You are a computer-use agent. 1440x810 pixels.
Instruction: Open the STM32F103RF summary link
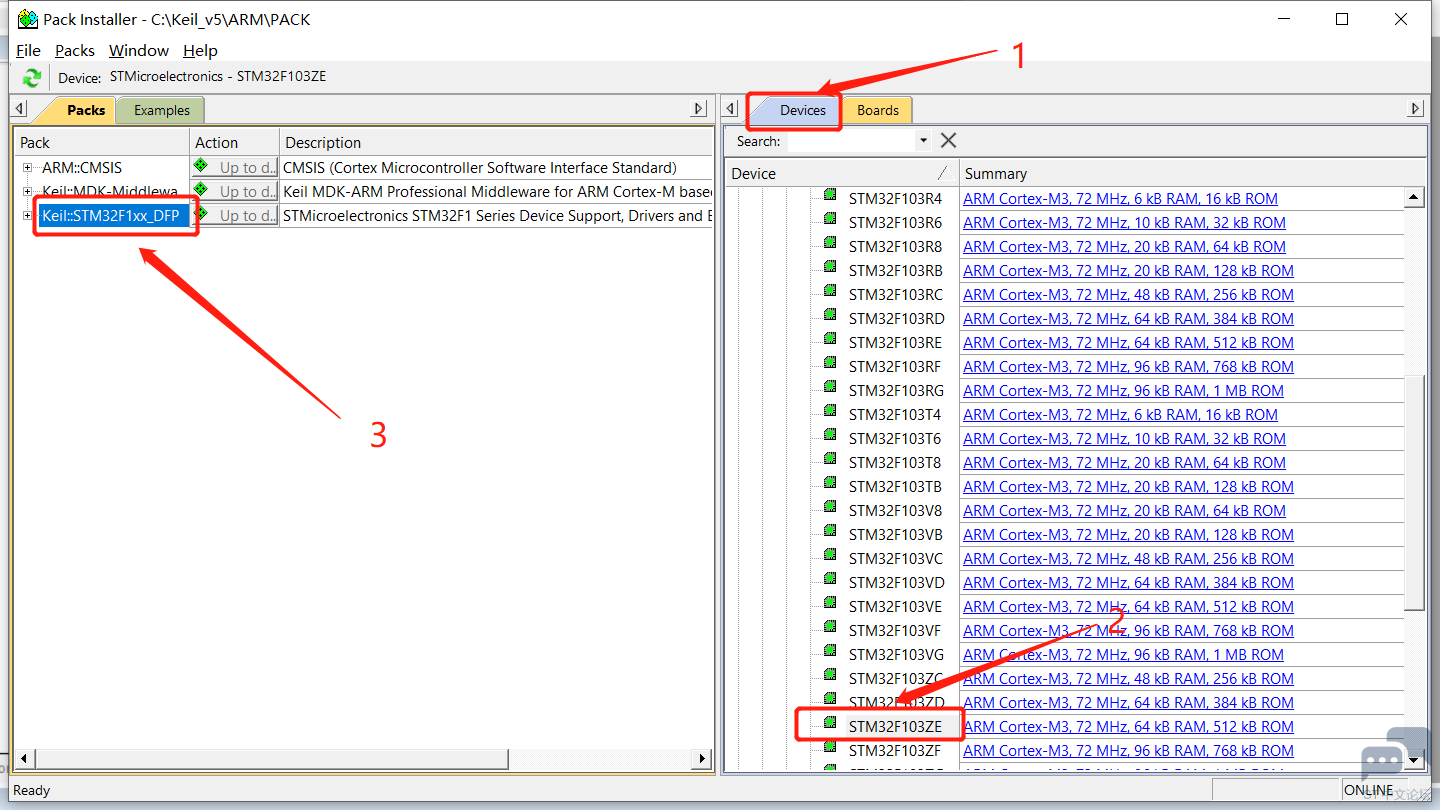click(1128, 367)
